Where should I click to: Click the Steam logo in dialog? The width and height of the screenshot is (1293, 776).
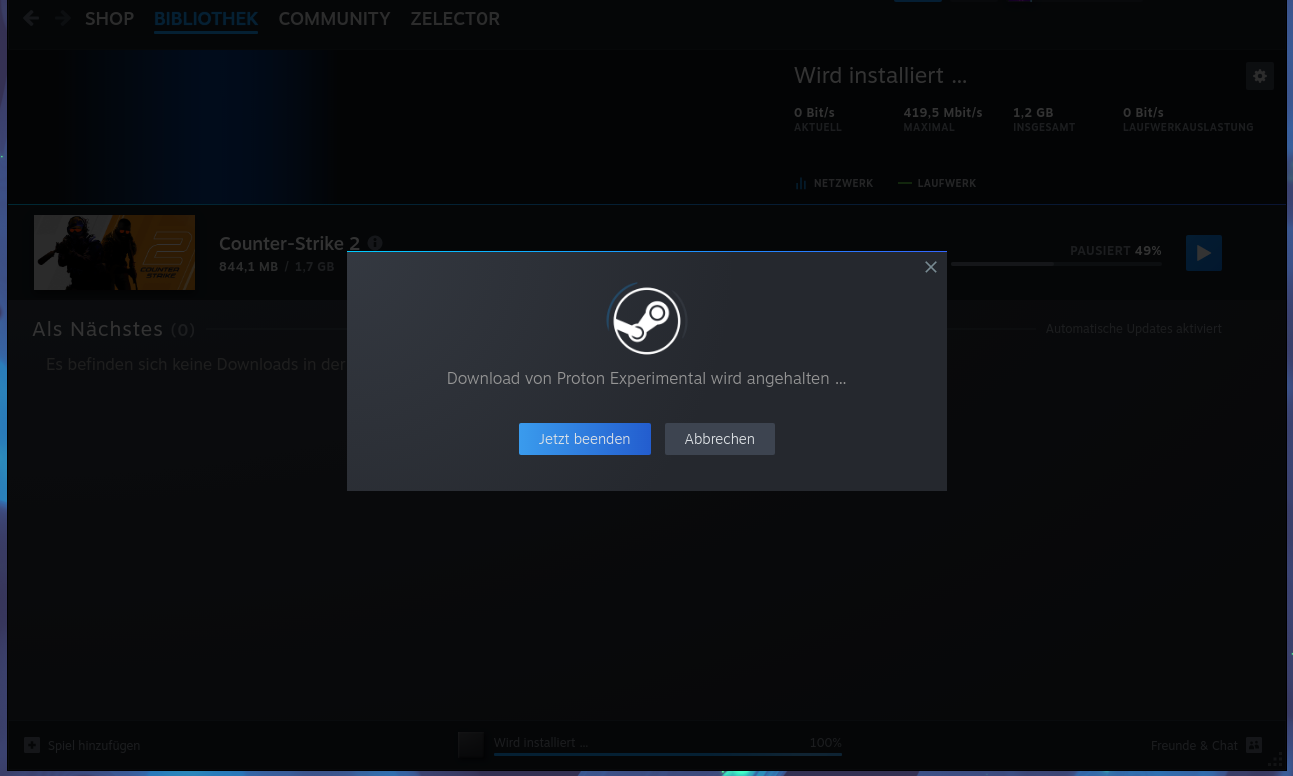[647, 320]
